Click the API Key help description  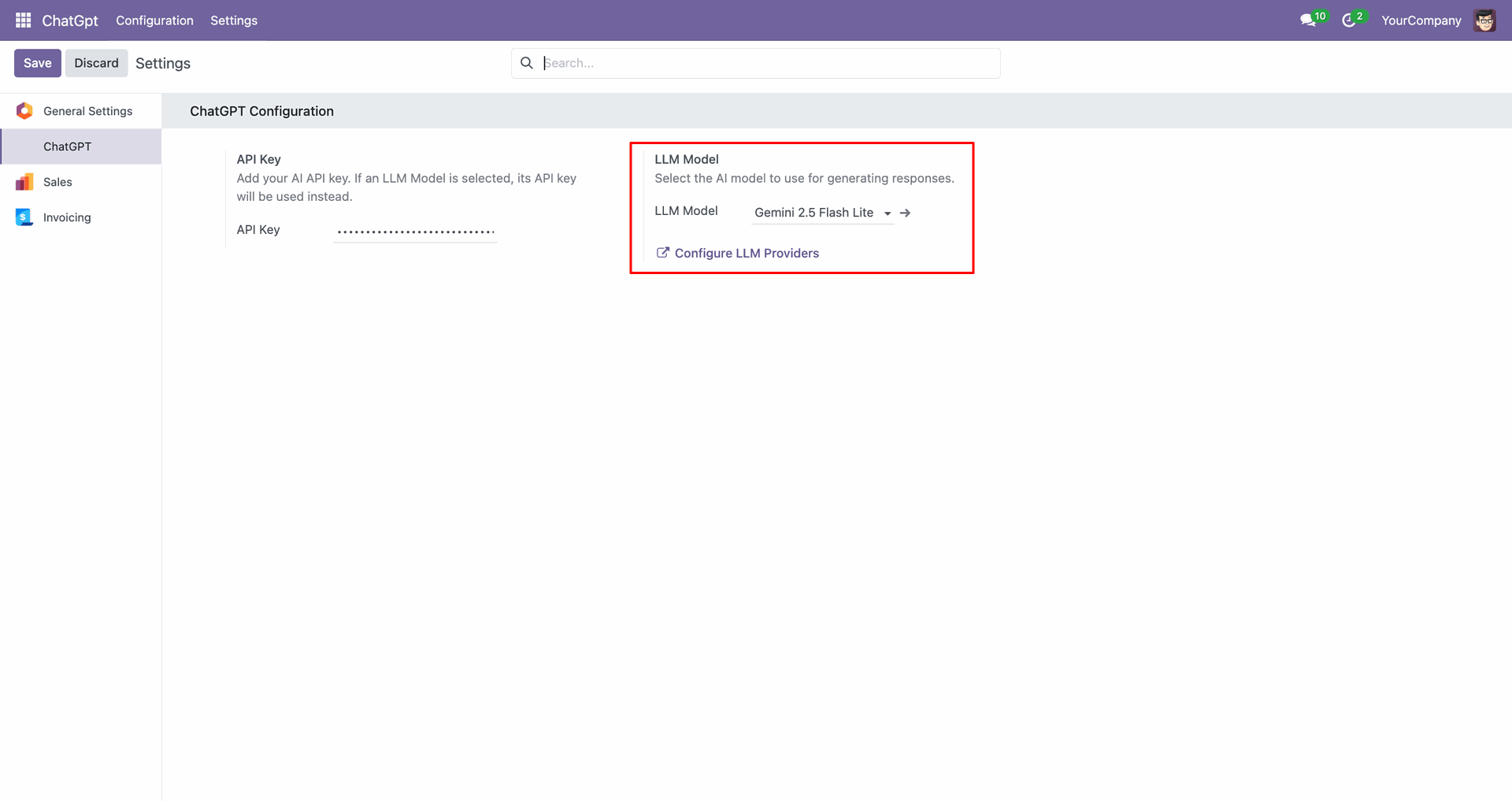[406, 187]
